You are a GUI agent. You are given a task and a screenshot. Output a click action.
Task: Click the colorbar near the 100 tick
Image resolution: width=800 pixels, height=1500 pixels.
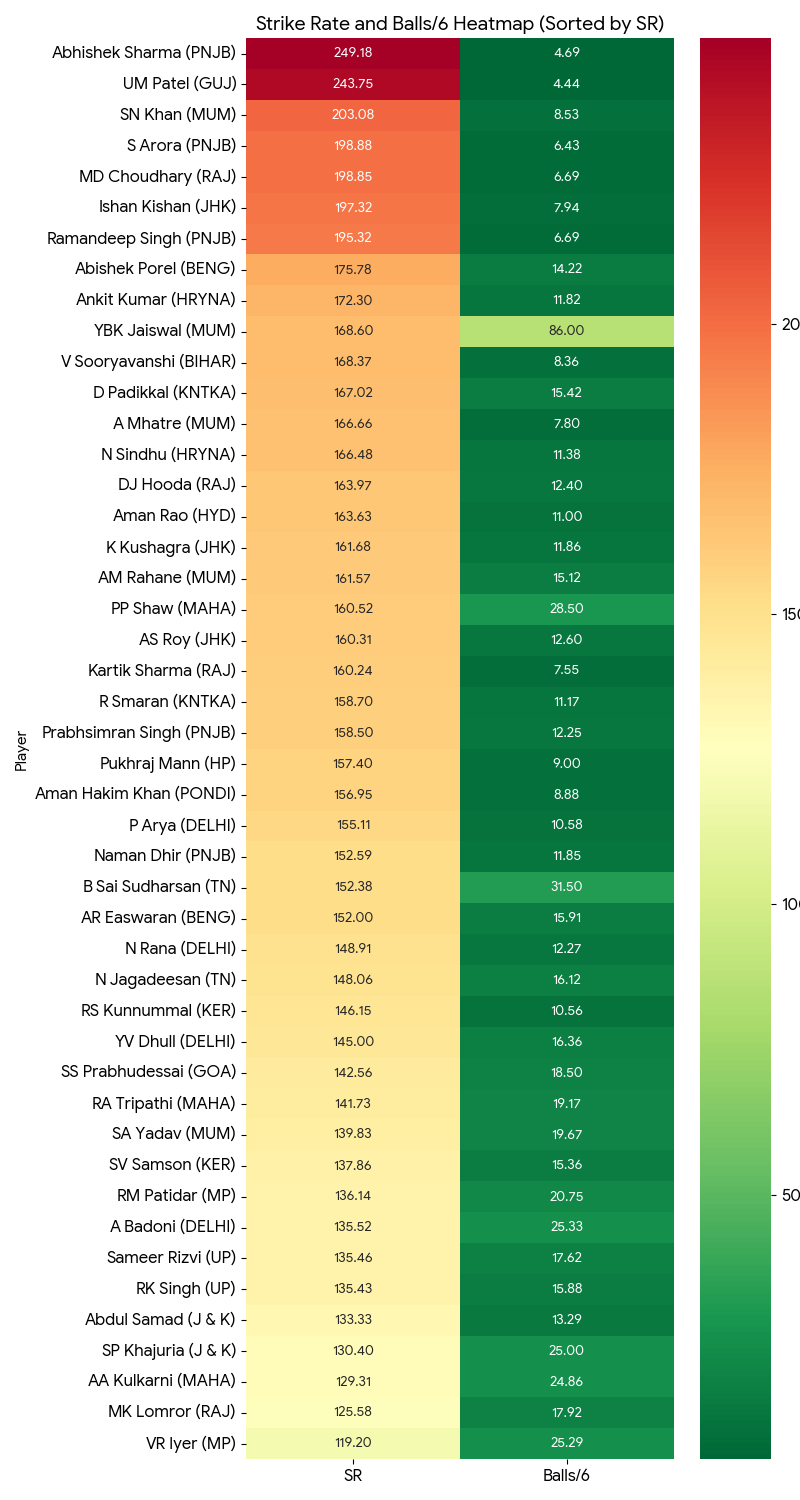735,904
